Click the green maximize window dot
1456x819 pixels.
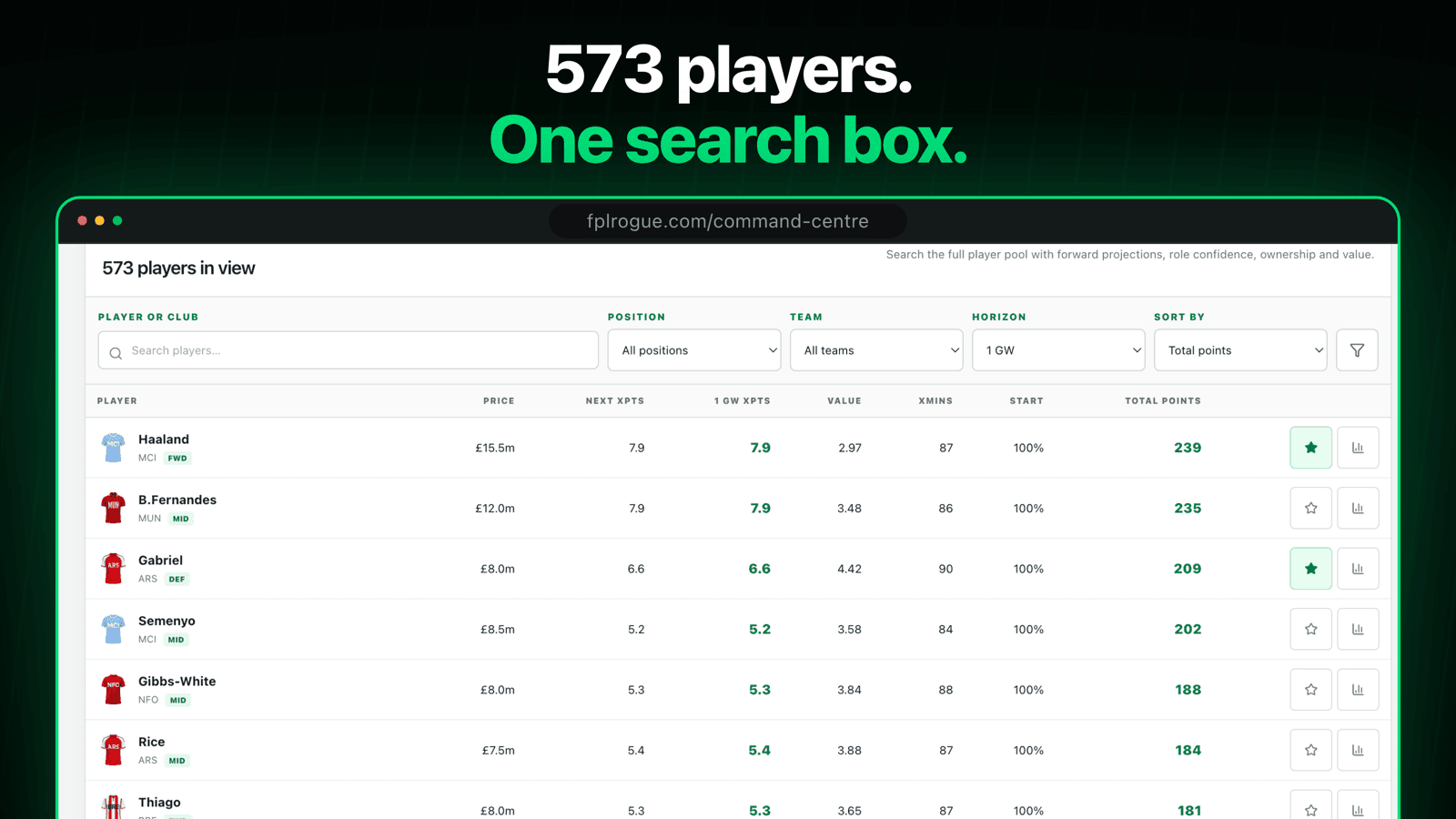[x=117, y=220]
